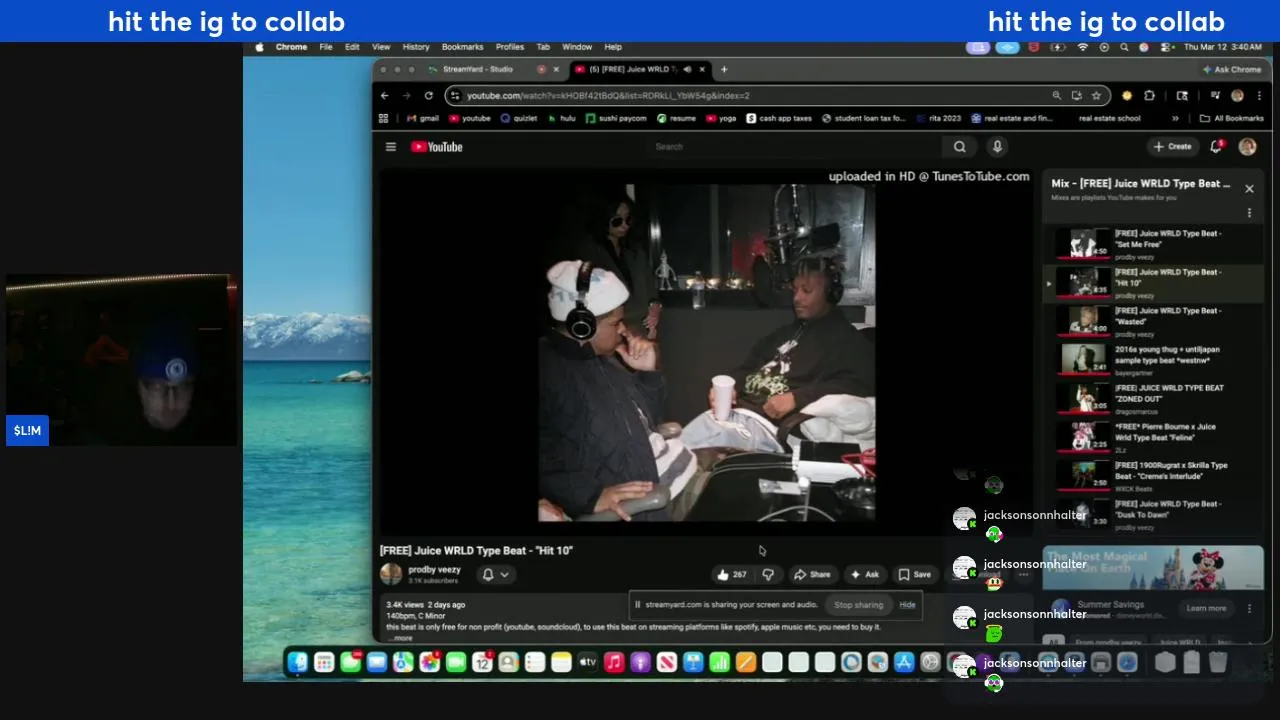Open the All Bookmarks folder
The image size is (1280, 720).
coord(1231,118)
